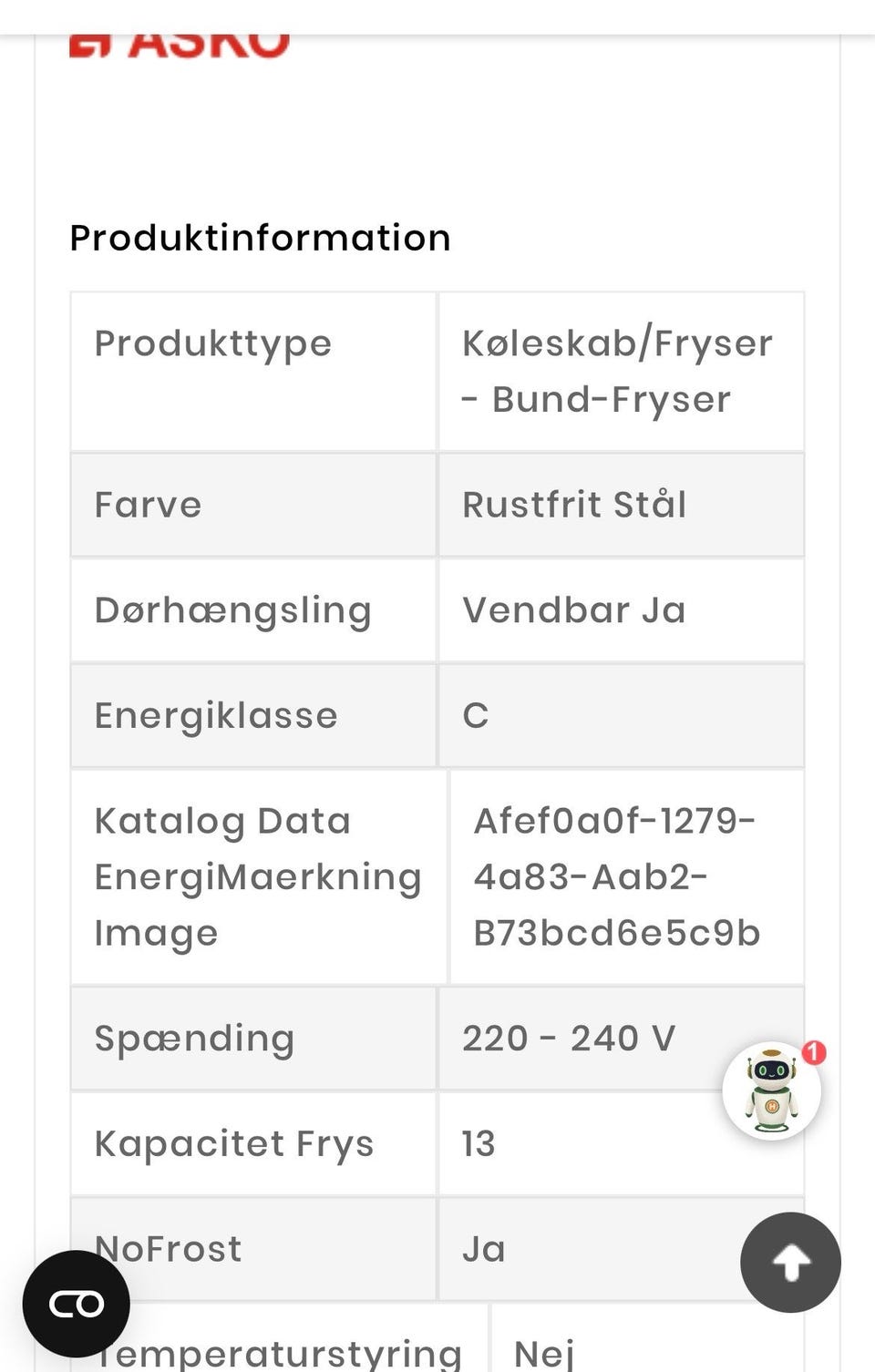The width and height of the screenshot is (875, 1372).
Task: Click the Afef0a0f catalog ID value
Action: pos(616,876)
